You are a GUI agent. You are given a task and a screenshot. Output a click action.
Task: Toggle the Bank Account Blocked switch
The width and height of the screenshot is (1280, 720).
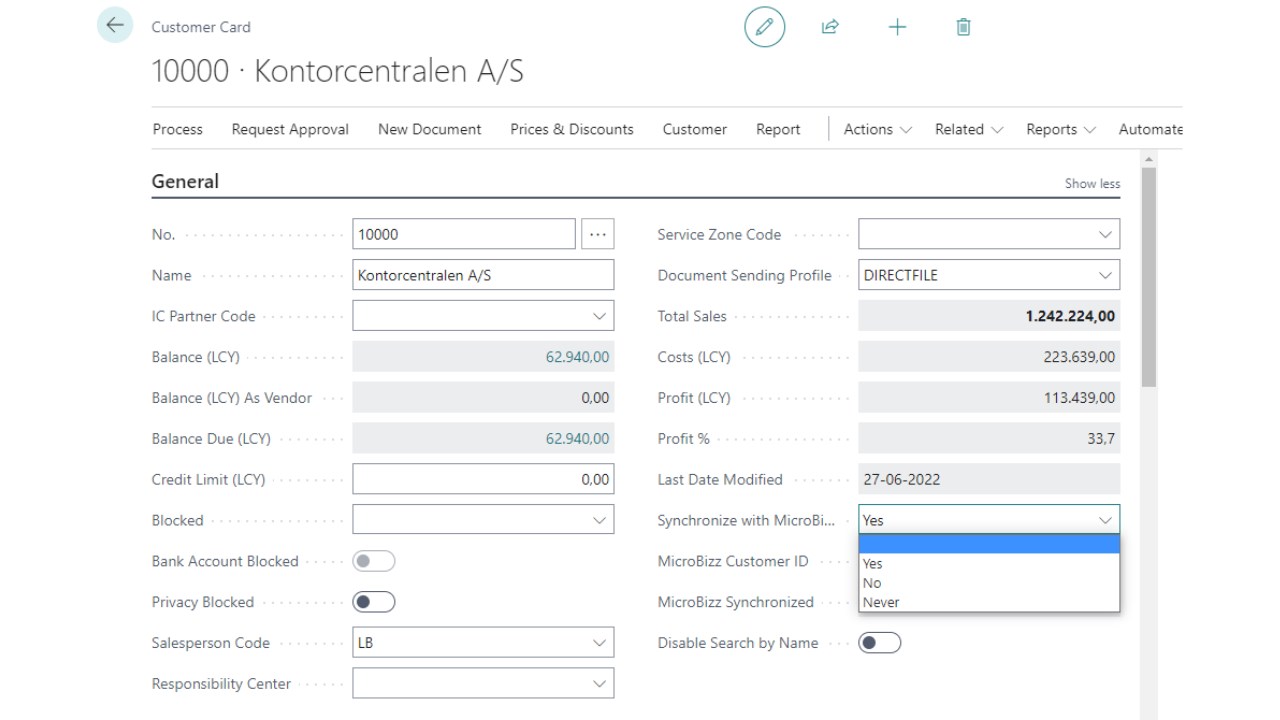[374, 561]
